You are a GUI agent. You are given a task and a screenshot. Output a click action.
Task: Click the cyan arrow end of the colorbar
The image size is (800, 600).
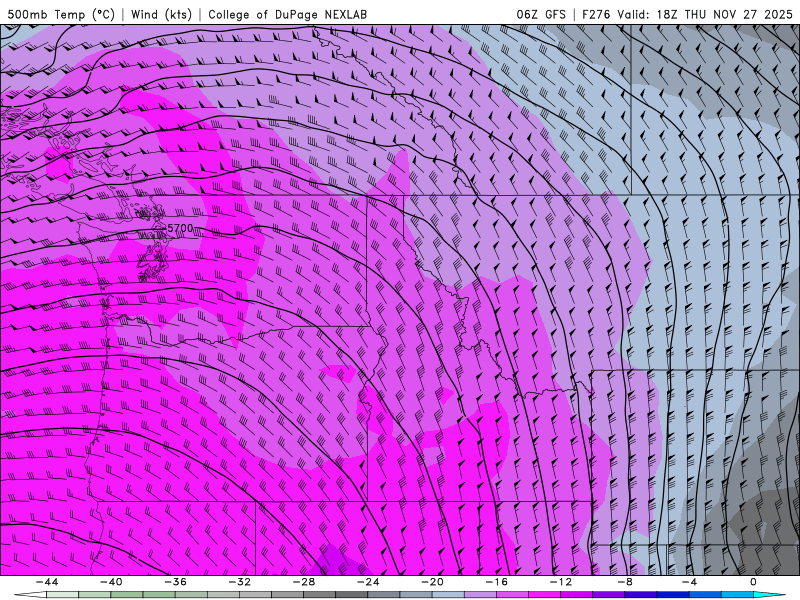(x=768, y=594)
